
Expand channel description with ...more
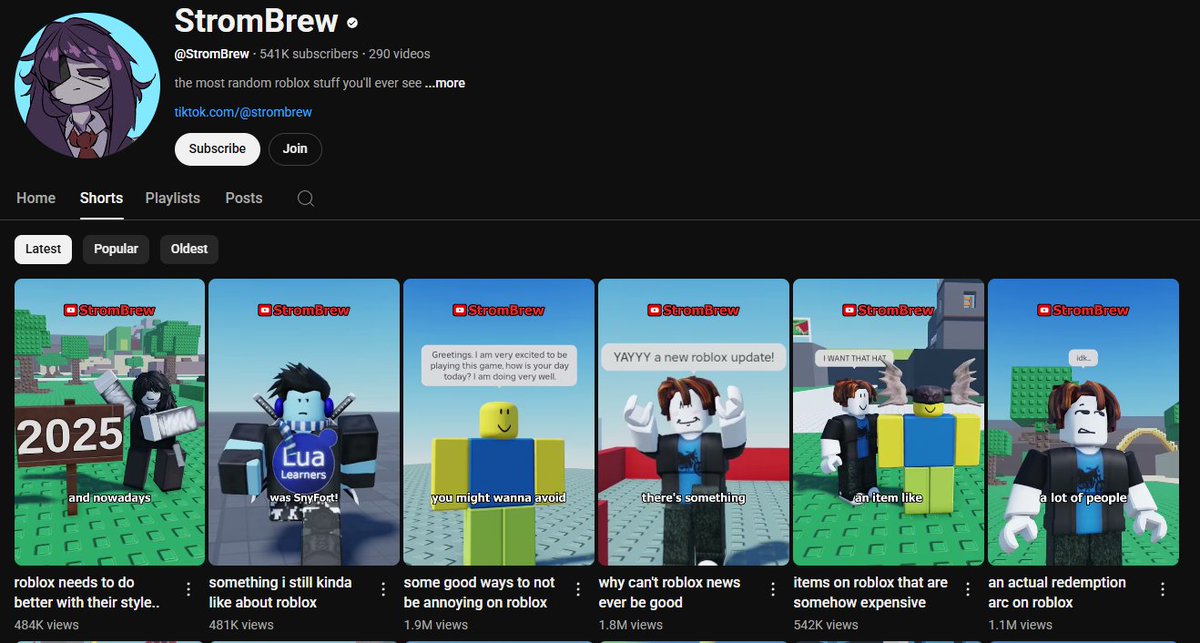pyautogui.click(x=445, y=83)
